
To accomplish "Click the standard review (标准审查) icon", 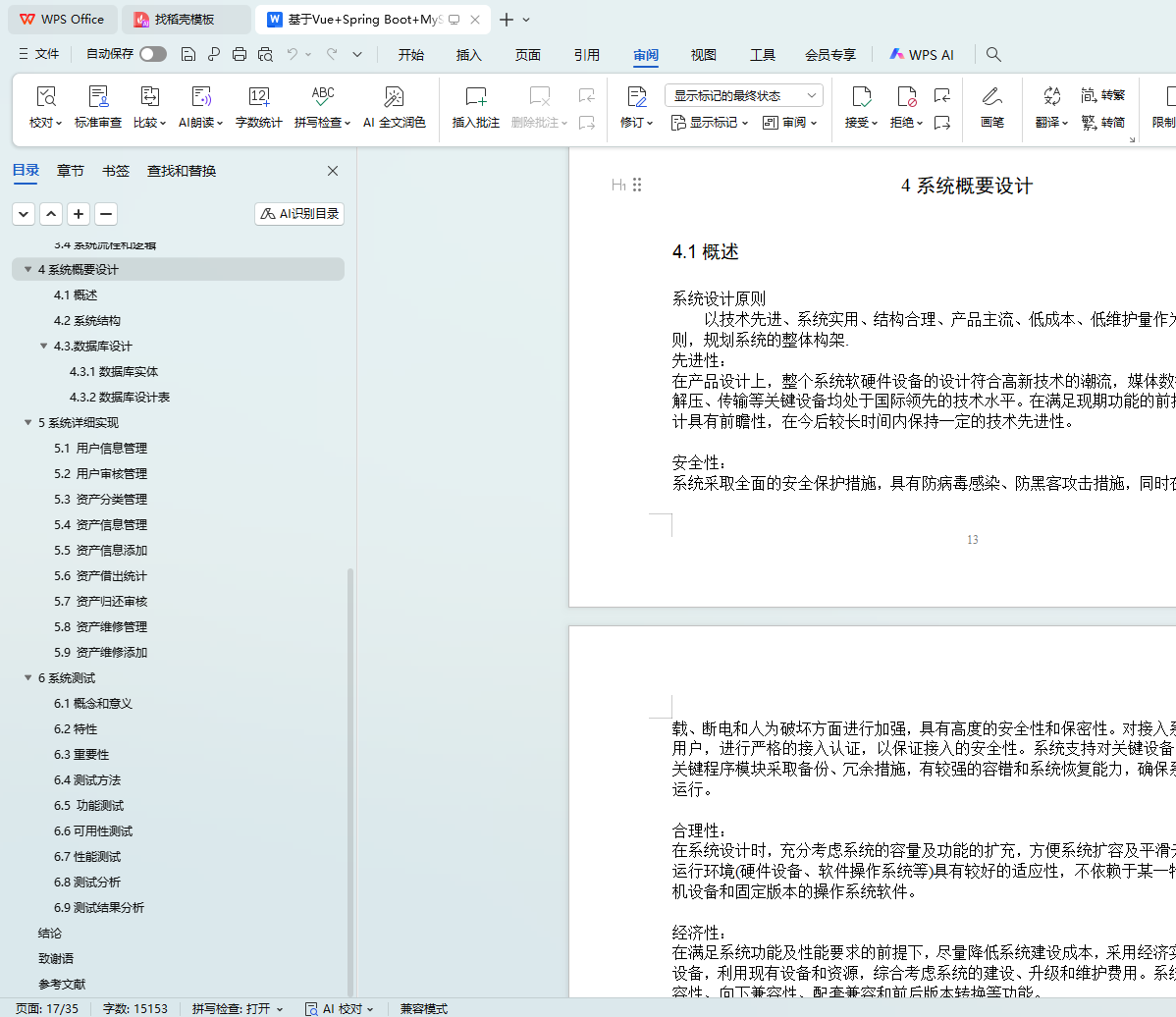I will pyautogui.click(x=98, y=97).
